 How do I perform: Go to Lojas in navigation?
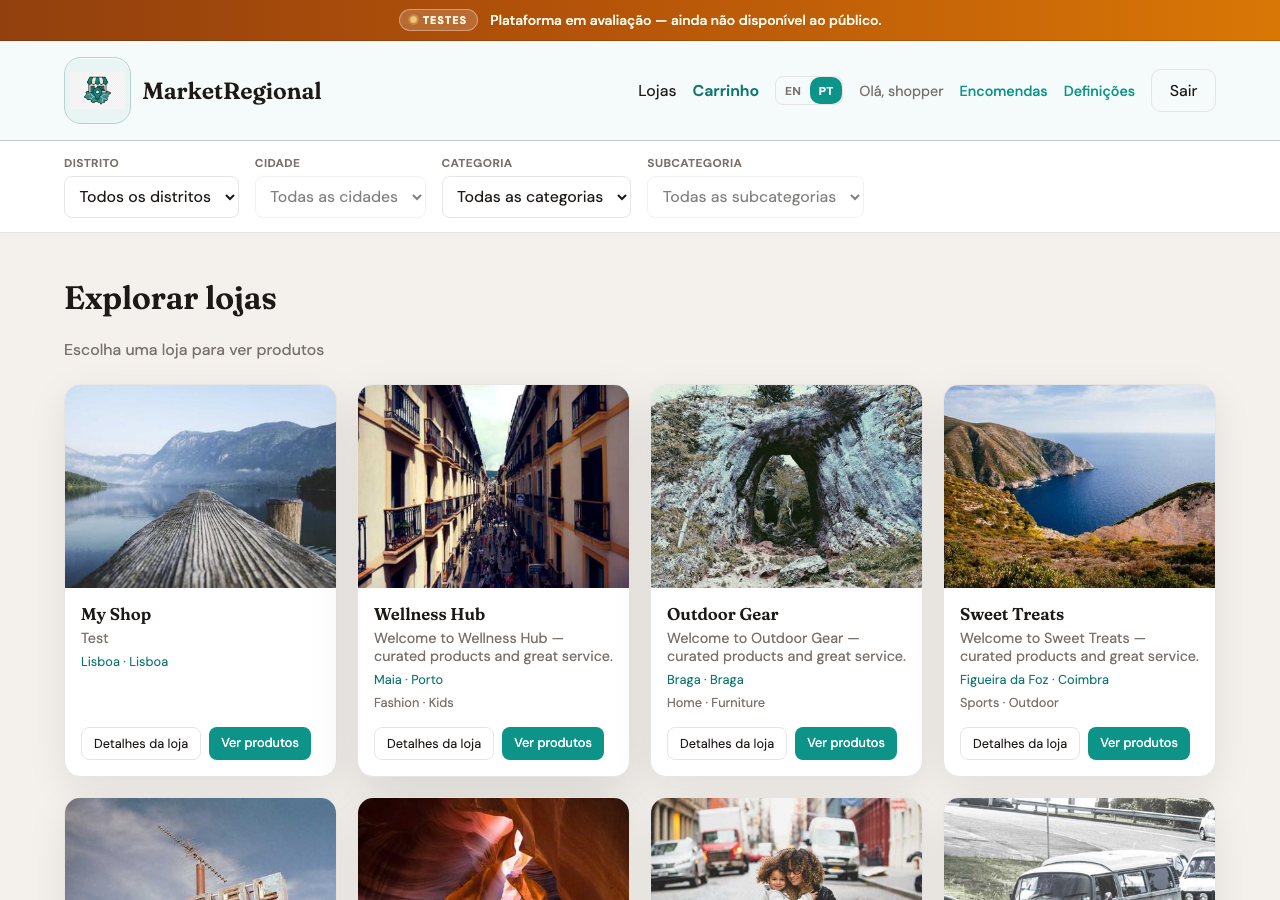(x=657, y=91)
